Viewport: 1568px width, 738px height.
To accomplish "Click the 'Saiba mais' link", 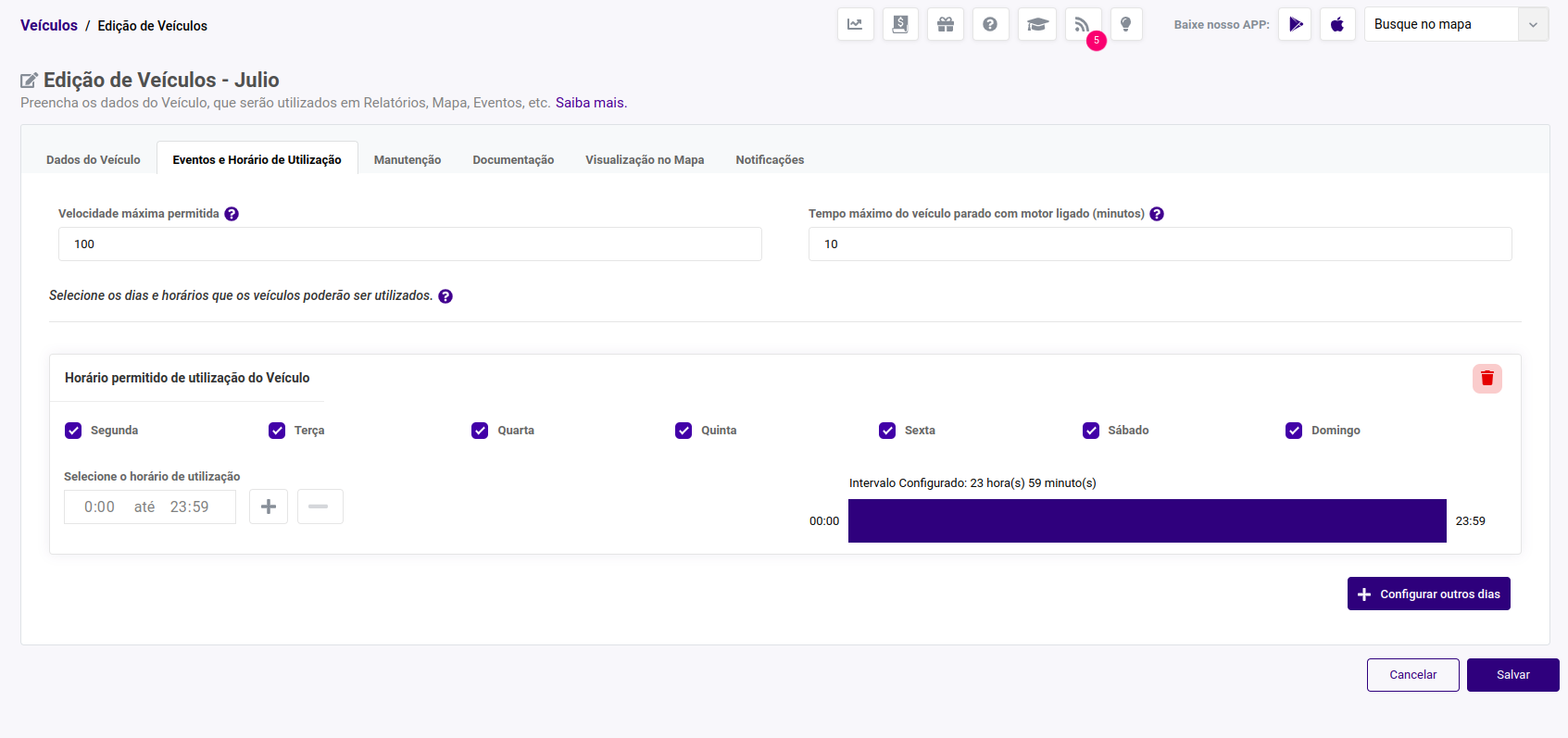I will [591, 103].
